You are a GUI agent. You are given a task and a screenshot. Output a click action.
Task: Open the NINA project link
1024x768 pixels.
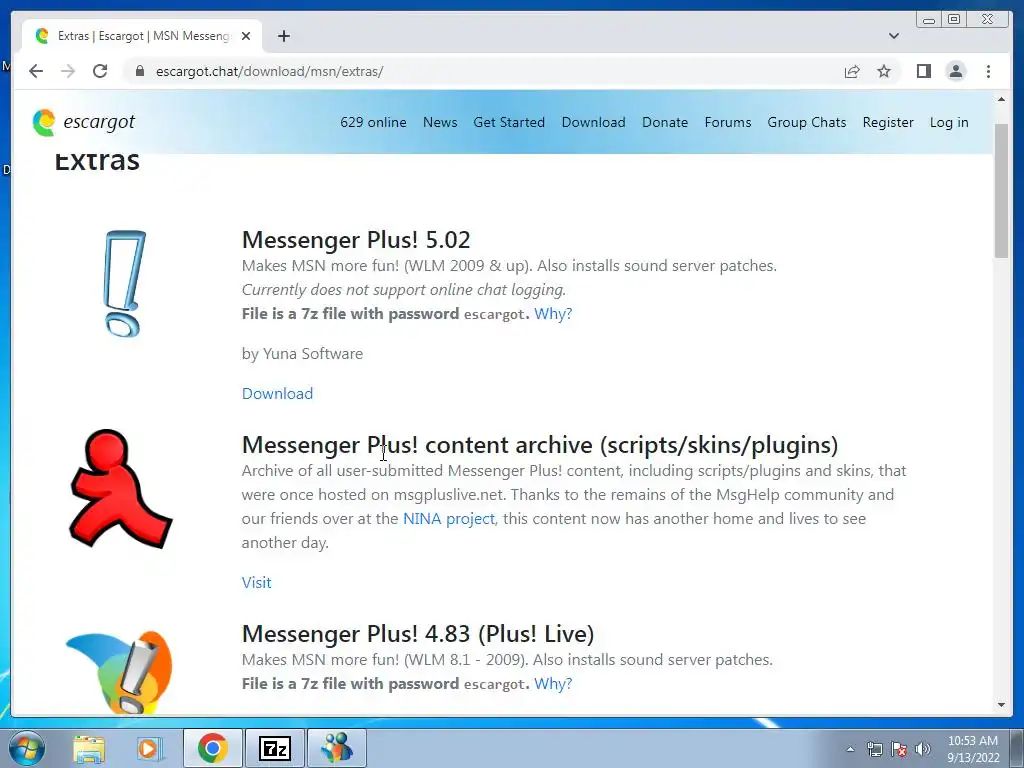(449, 519)
